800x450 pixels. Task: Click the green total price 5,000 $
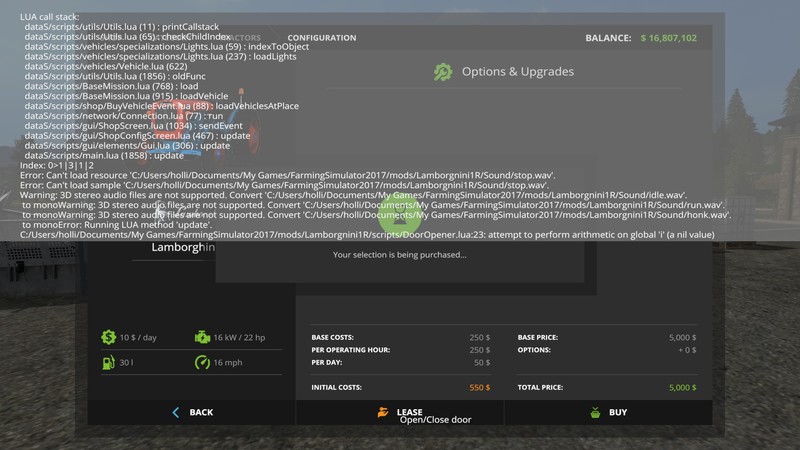click(682, 387)
